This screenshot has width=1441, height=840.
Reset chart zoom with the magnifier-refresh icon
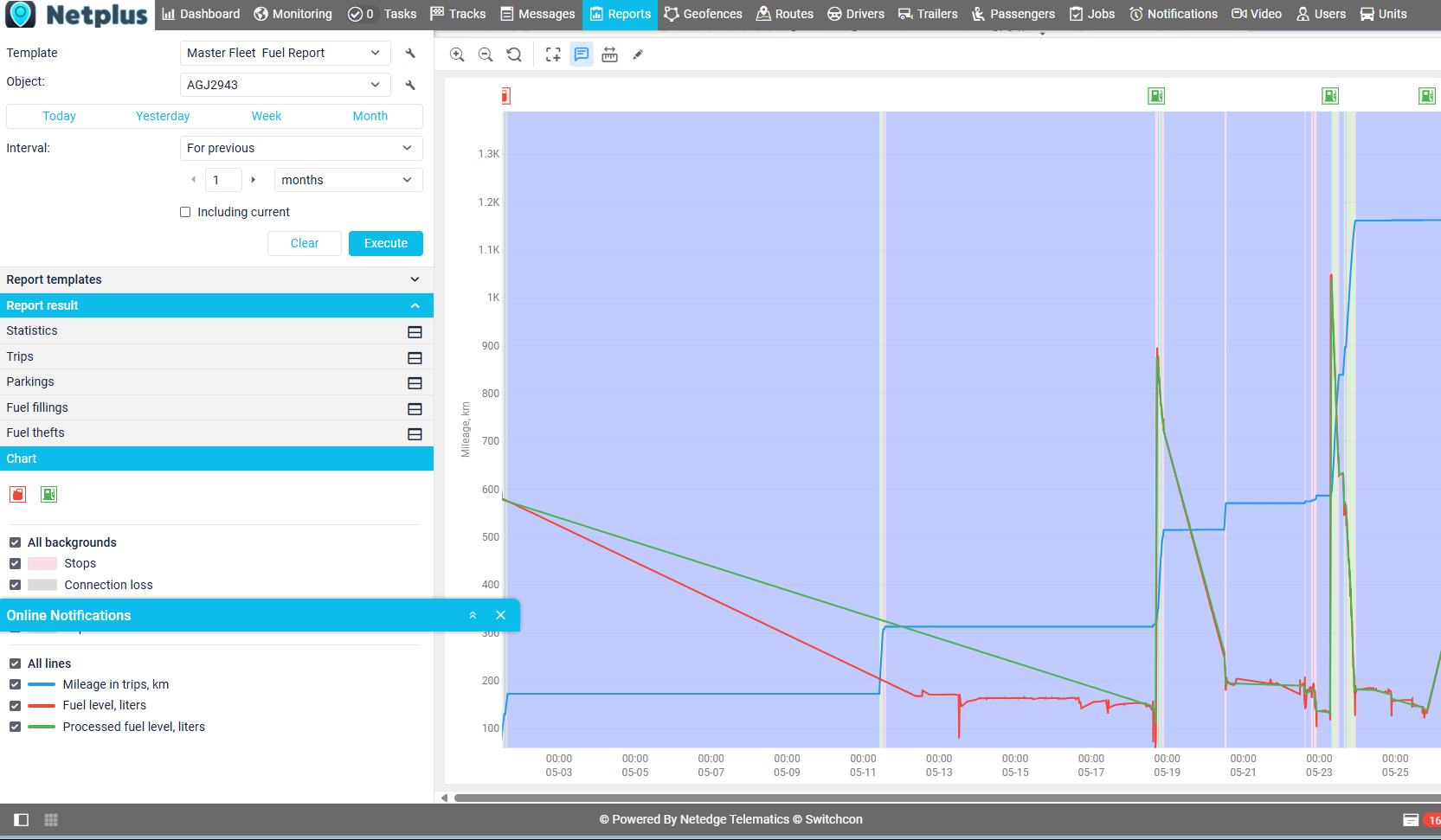pyautogui.click(x=514, y=55)
